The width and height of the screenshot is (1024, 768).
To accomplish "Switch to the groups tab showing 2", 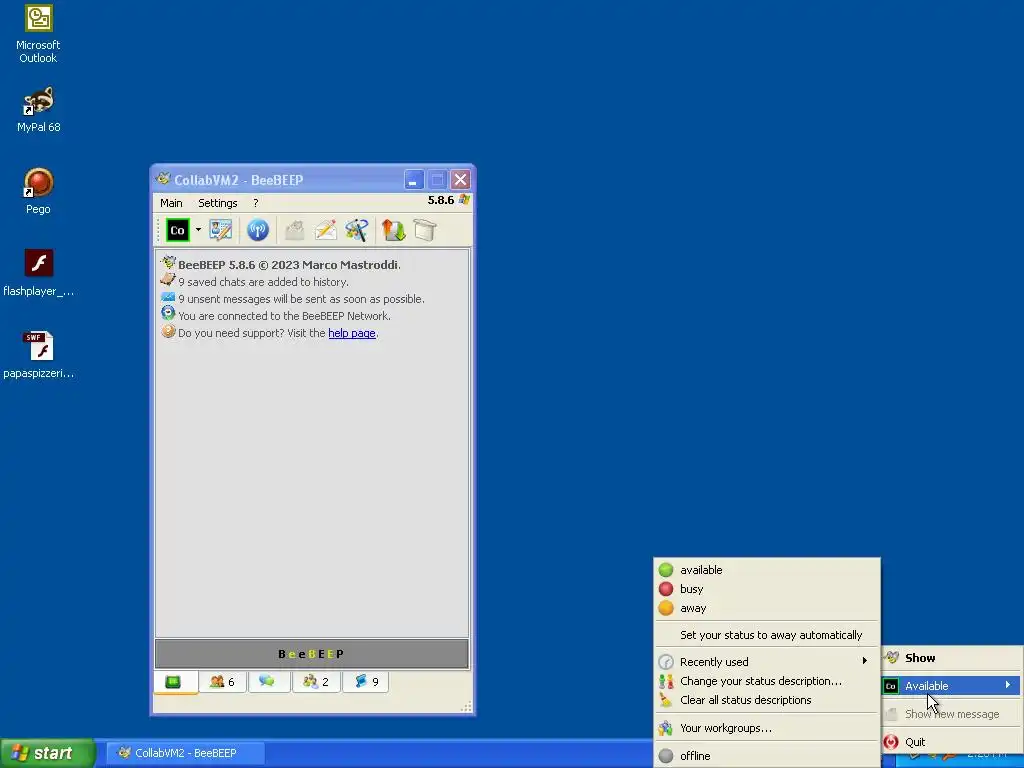I will pyautogui.click(x=316, y=682).
